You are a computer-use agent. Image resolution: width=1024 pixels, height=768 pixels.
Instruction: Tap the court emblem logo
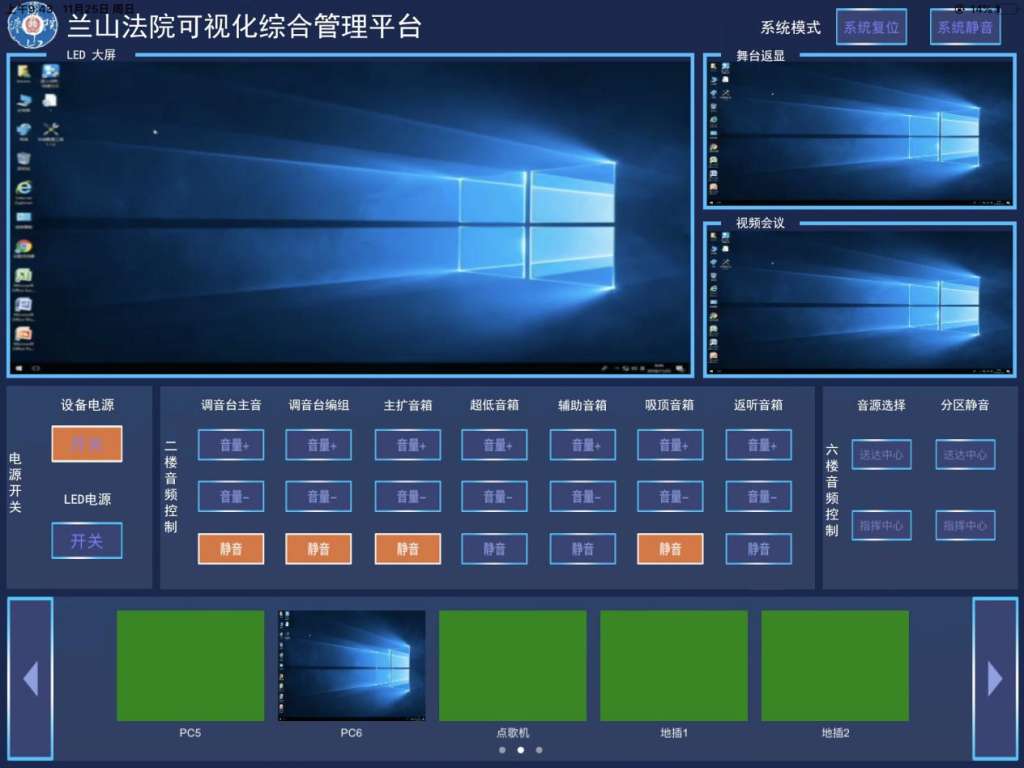point(32,26)
